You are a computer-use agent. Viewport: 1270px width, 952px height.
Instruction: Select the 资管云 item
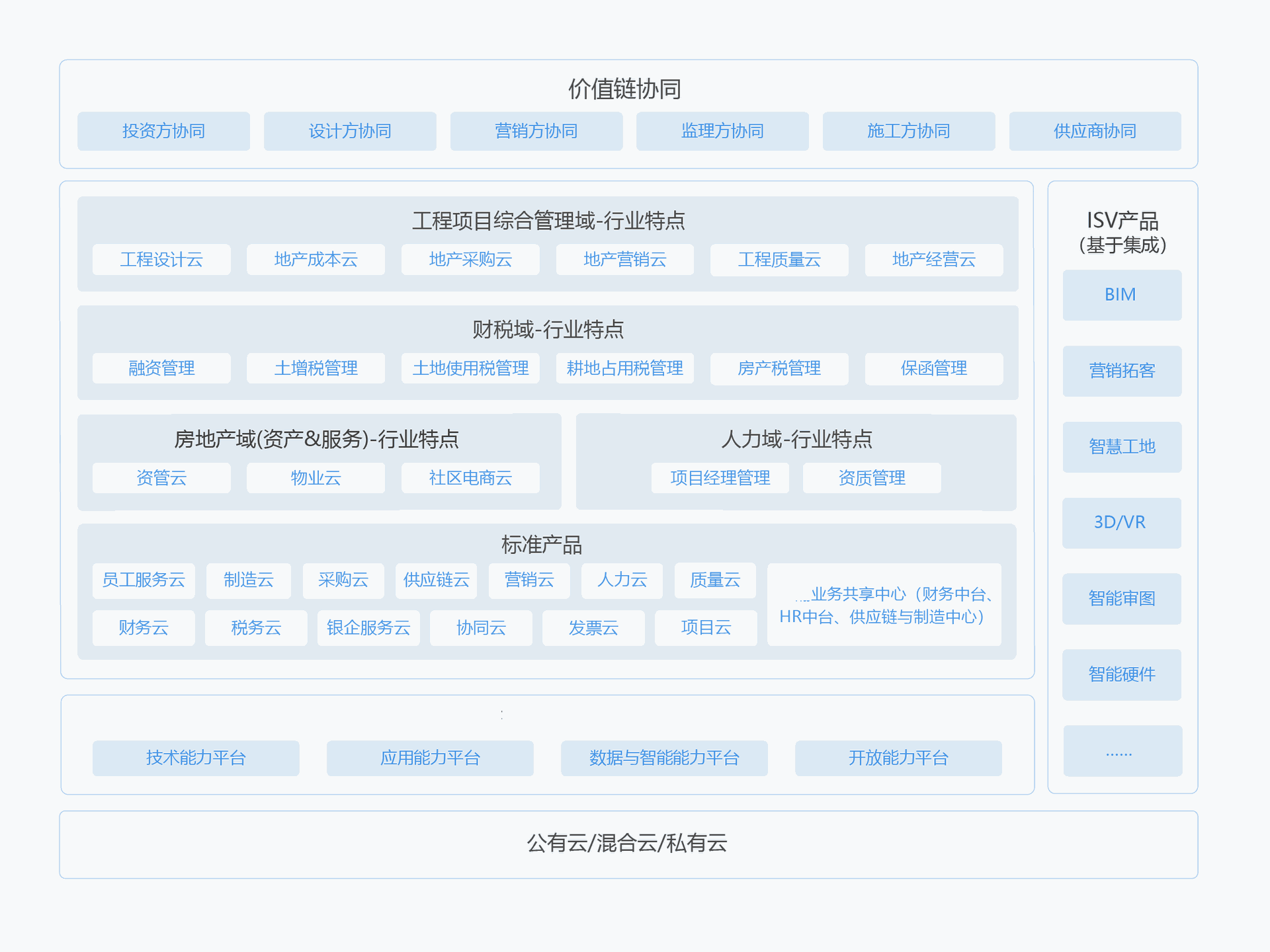[161, 478]
